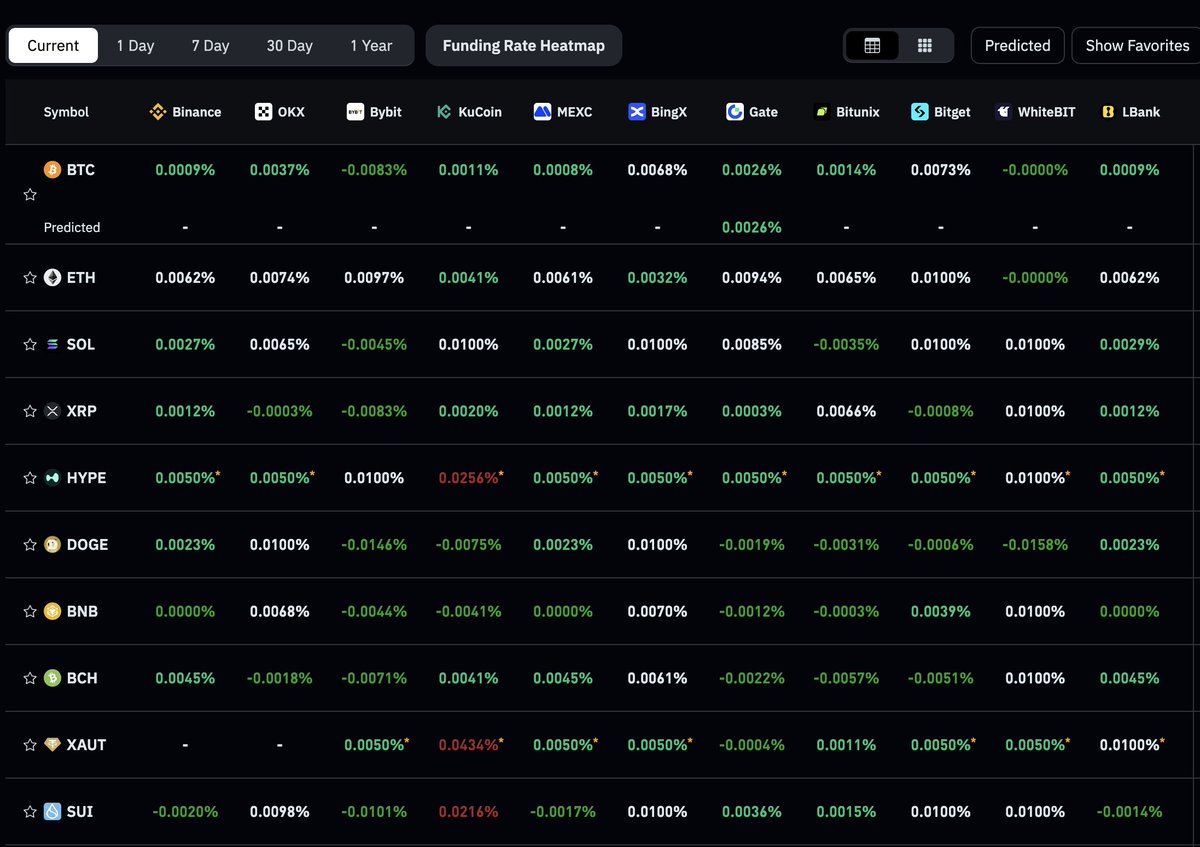The image size is (1200, 847).
Task: Click the LBank logo in header
Action: tap(1108, 112)
